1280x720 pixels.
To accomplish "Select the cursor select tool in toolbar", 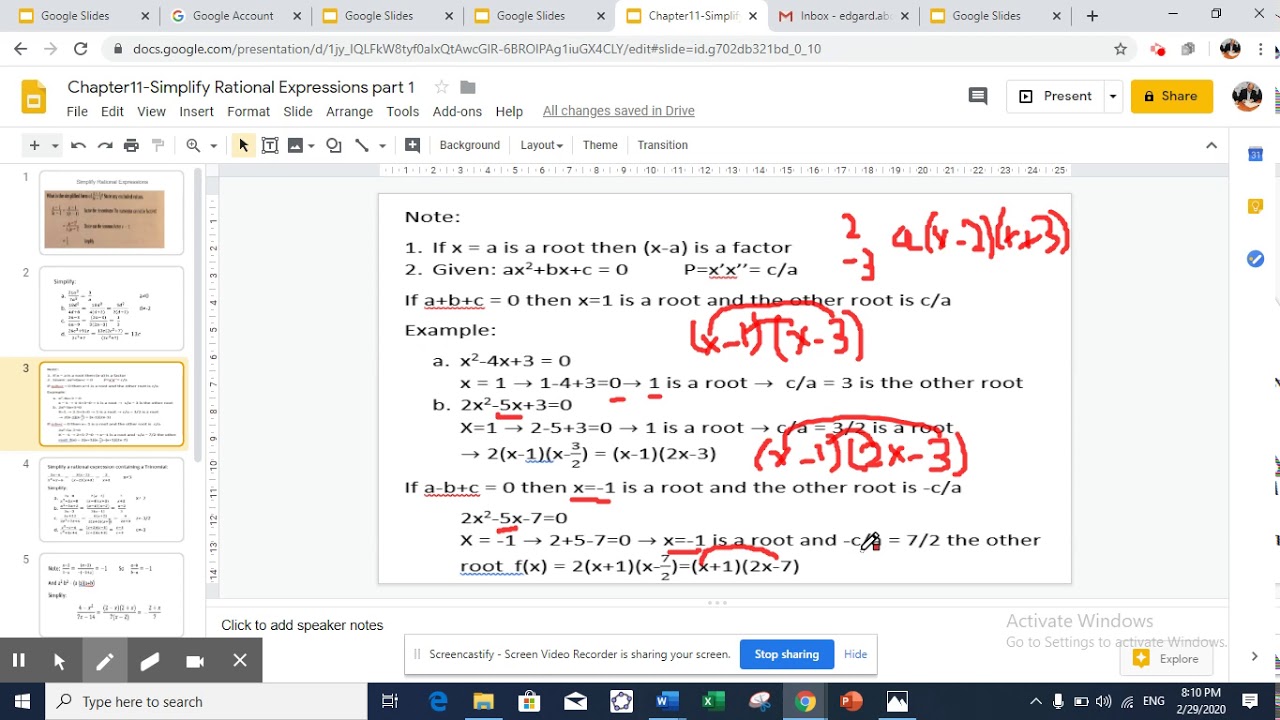I will 243,145.
